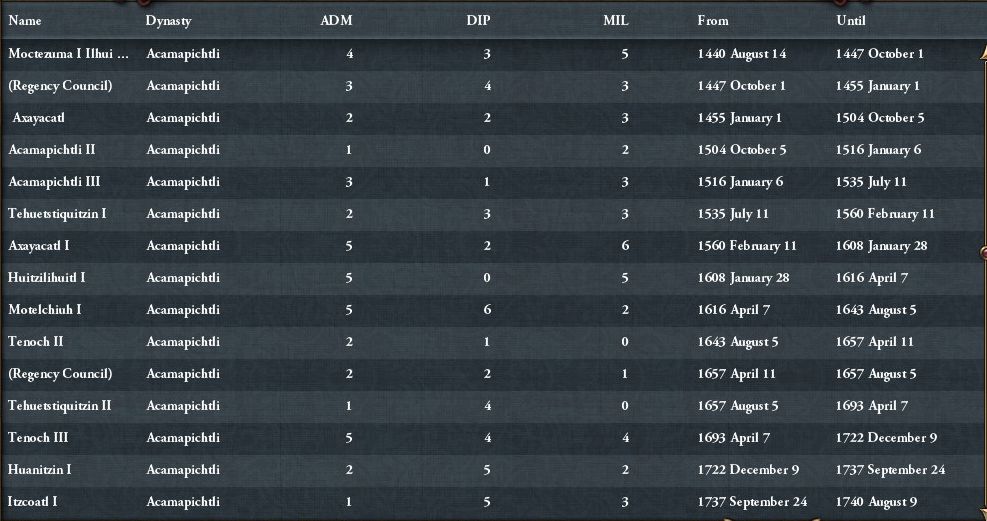
Task: Sort by DIP column header
Action: (x=479, y=21)
